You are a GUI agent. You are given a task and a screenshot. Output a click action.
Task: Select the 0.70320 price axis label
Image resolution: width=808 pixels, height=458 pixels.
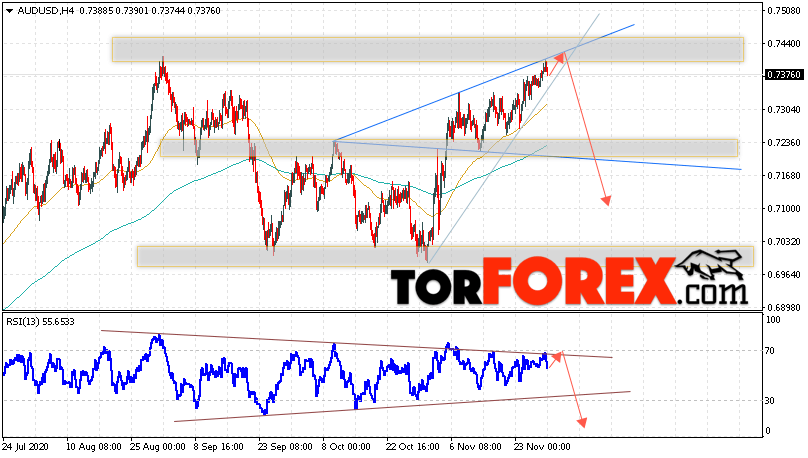[784, 242]
